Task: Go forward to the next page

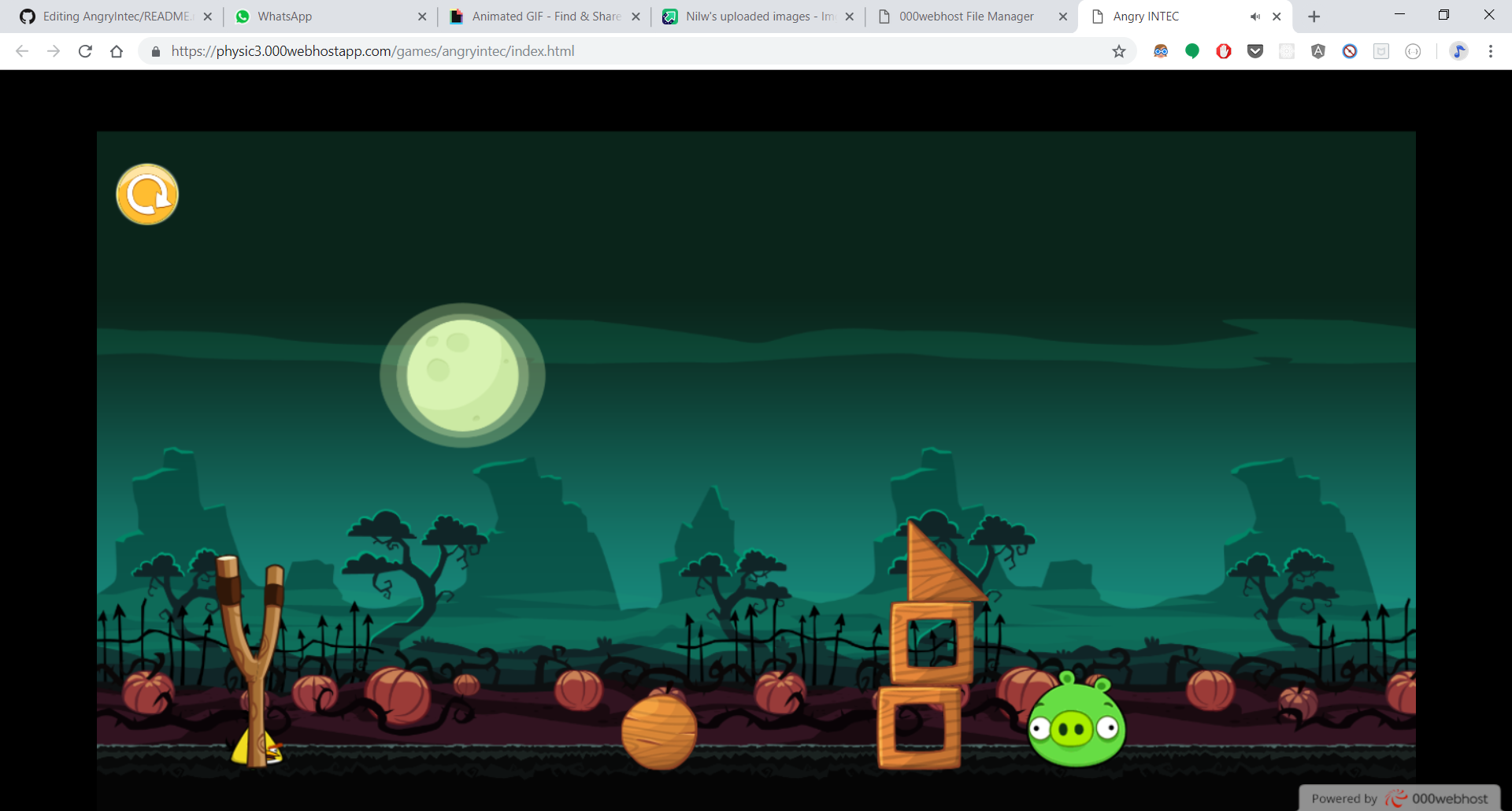Action: [x=54, y=51]
